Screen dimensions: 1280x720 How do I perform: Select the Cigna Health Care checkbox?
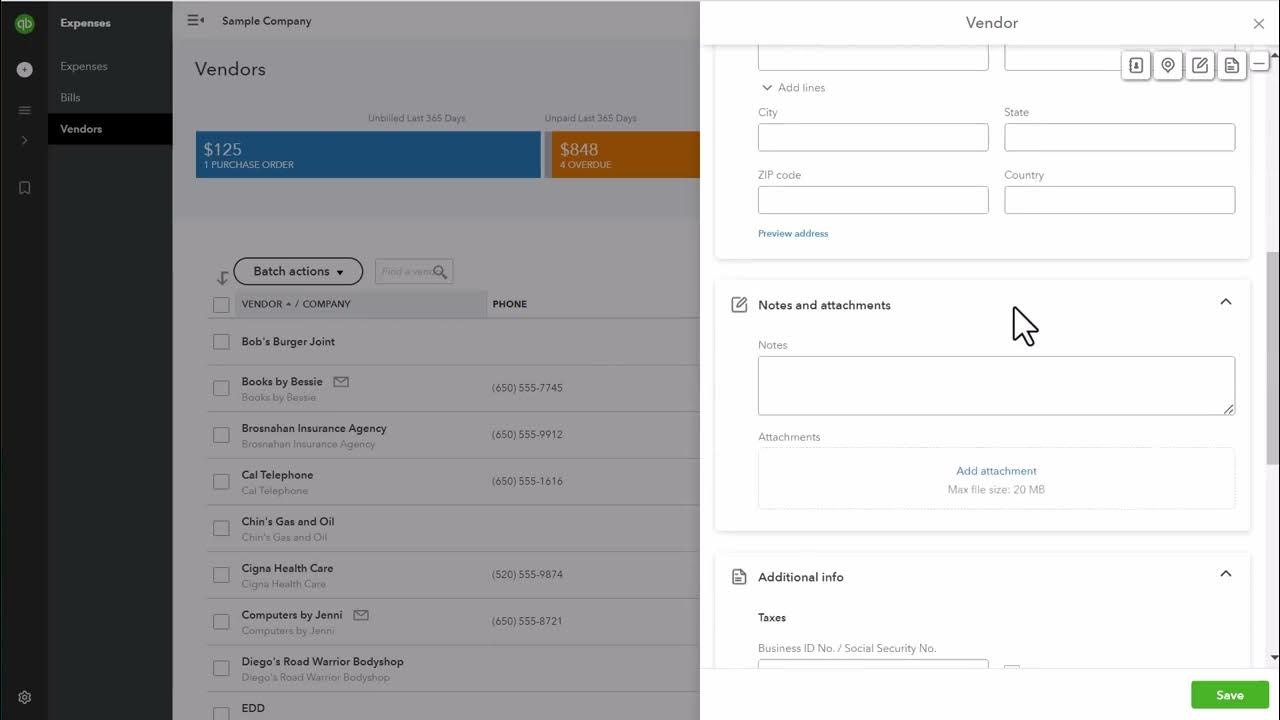point(221,575)
